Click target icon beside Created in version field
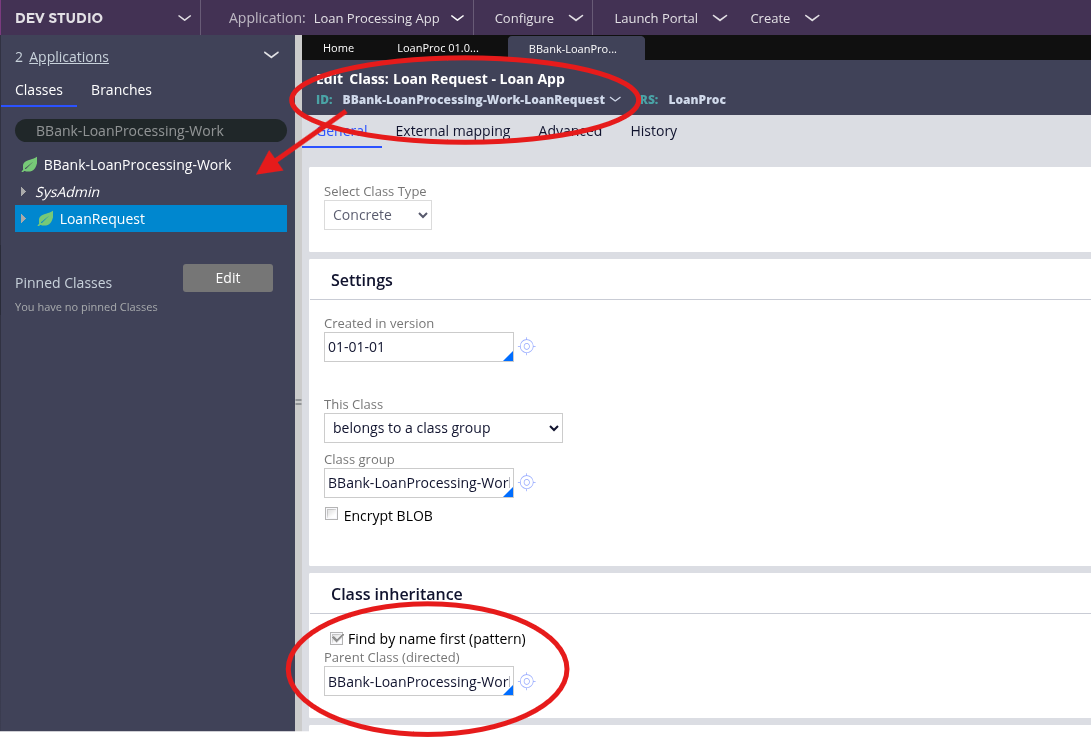 click(x=527, y=347)
